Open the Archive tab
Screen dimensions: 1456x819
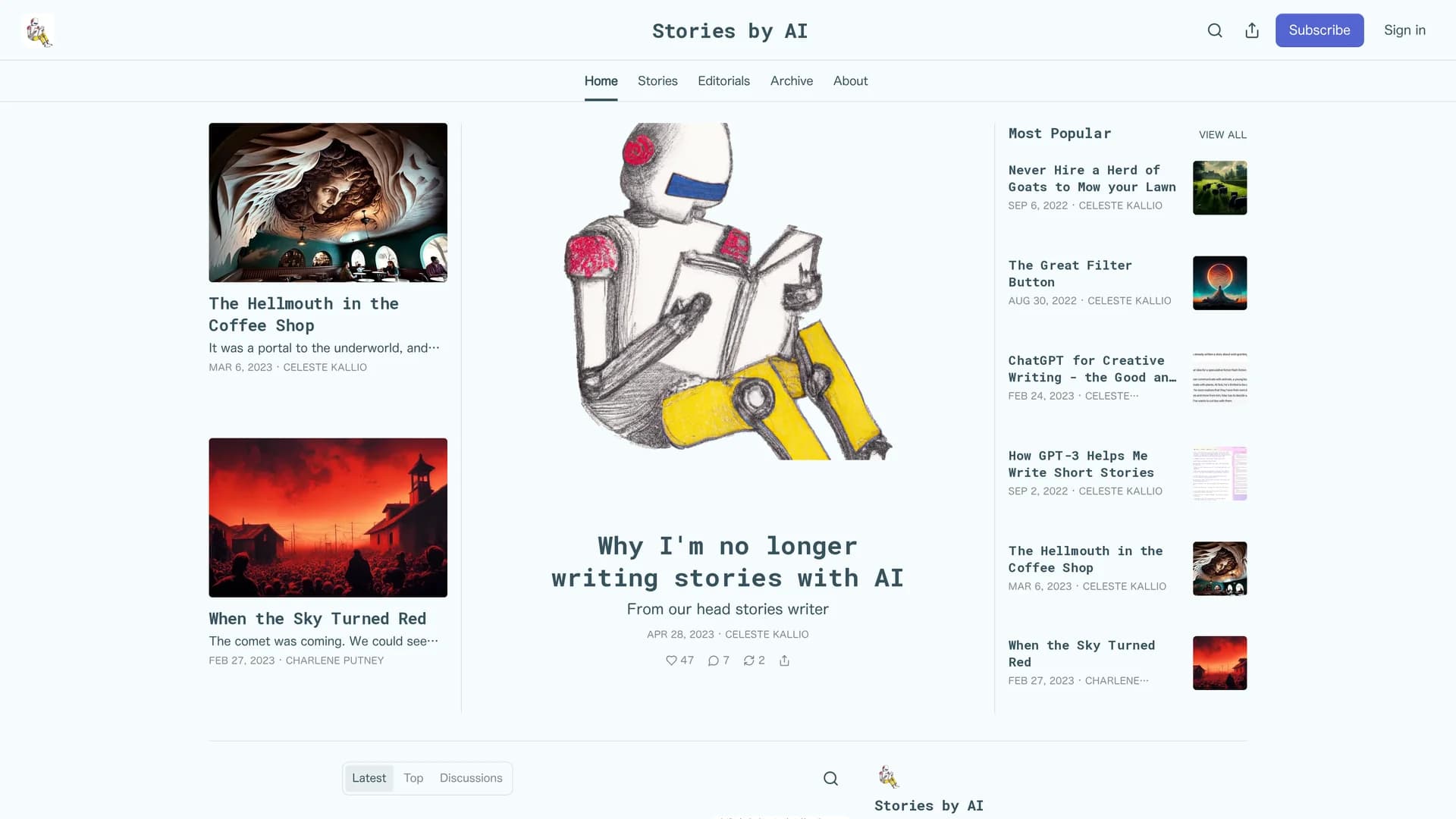coord(791,80)
